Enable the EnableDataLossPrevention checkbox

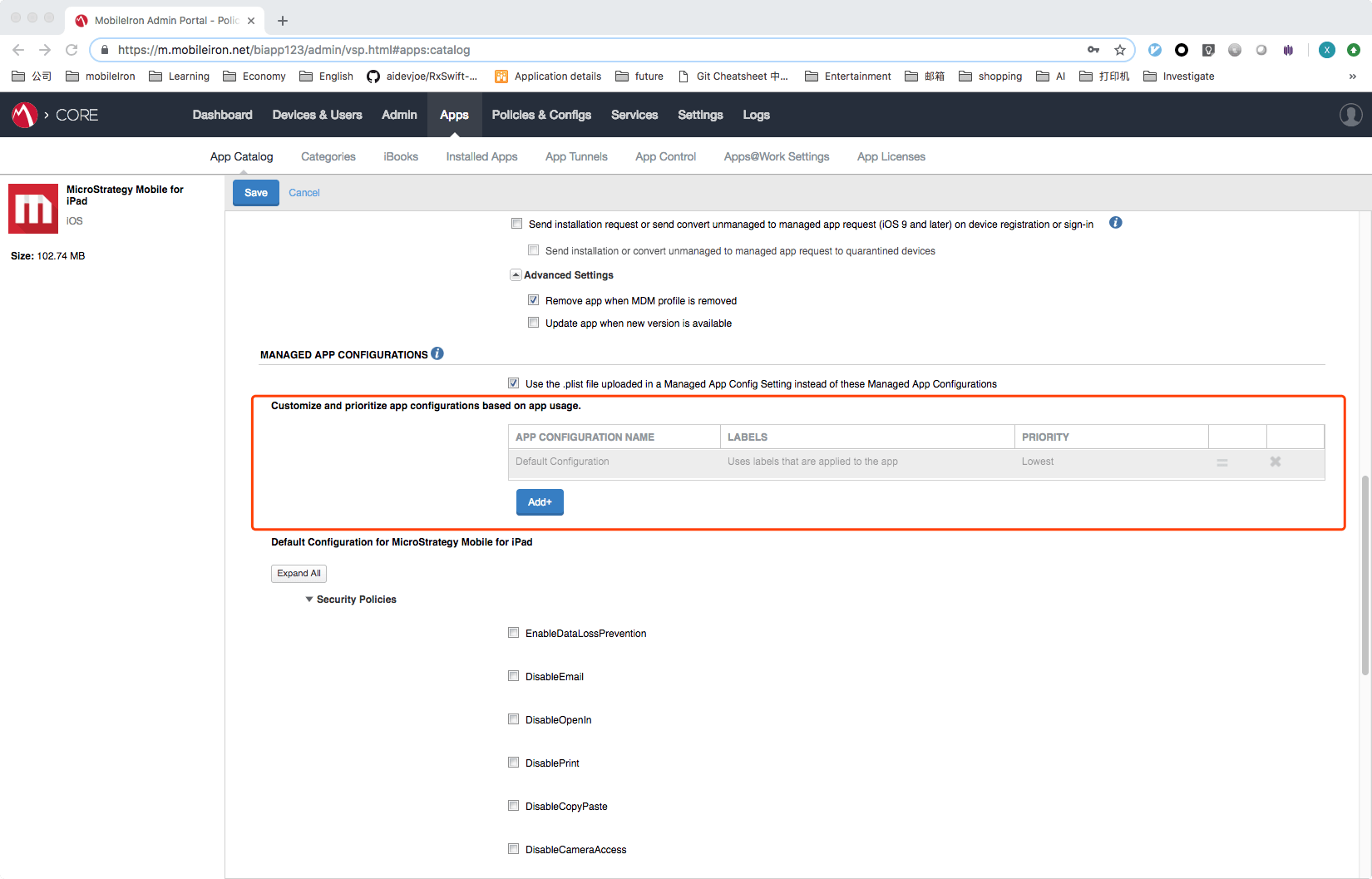(x=514, y=633)
